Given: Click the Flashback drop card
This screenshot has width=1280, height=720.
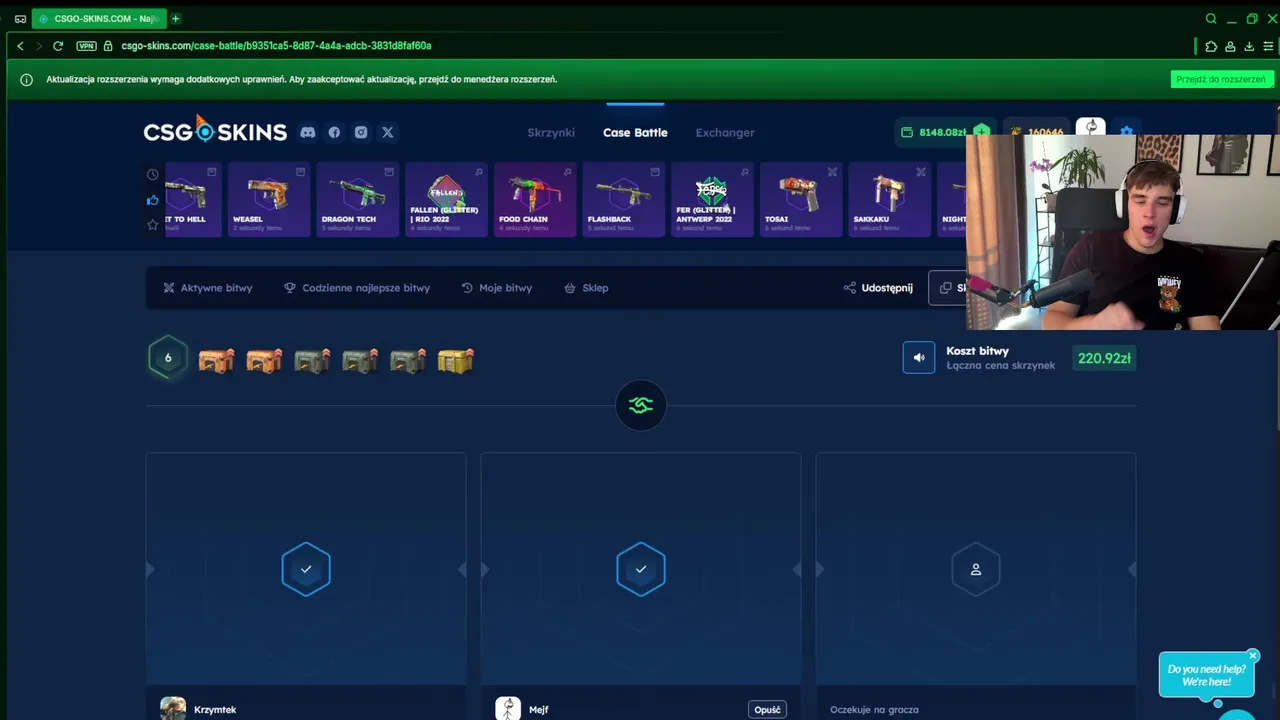Looking at the screenshot, I should (x=624, y=200).
